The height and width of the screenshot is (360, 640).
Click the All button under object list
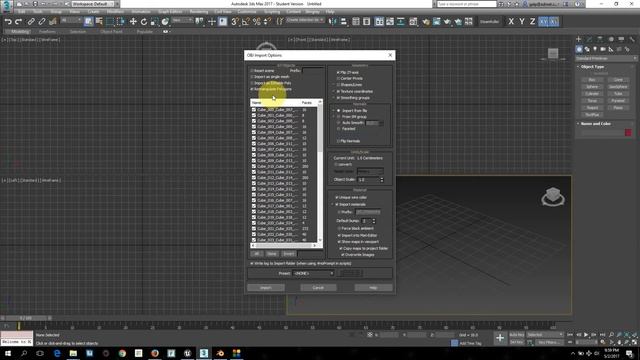[256, 254]
